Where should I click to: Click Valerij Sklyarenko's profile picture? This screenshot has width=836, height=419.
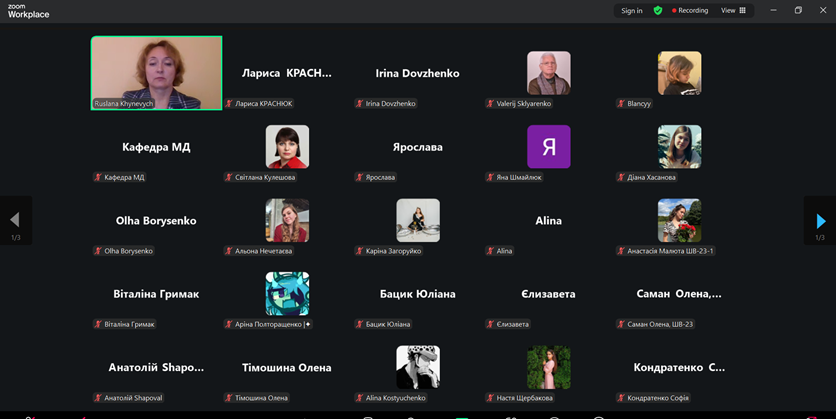[548, 73]
